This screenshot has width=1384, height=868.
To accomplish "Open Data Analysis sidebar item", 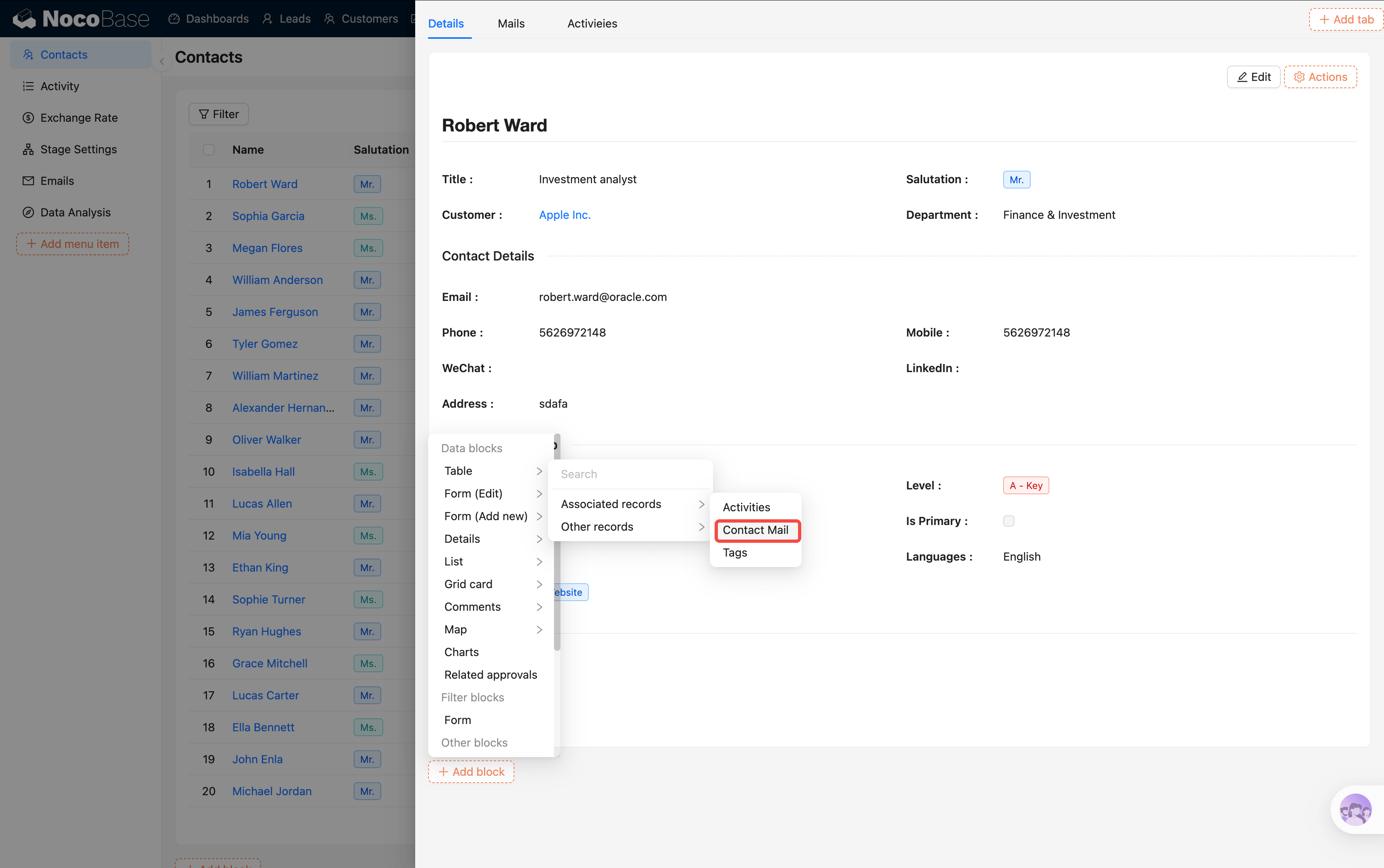I will 75,212.
